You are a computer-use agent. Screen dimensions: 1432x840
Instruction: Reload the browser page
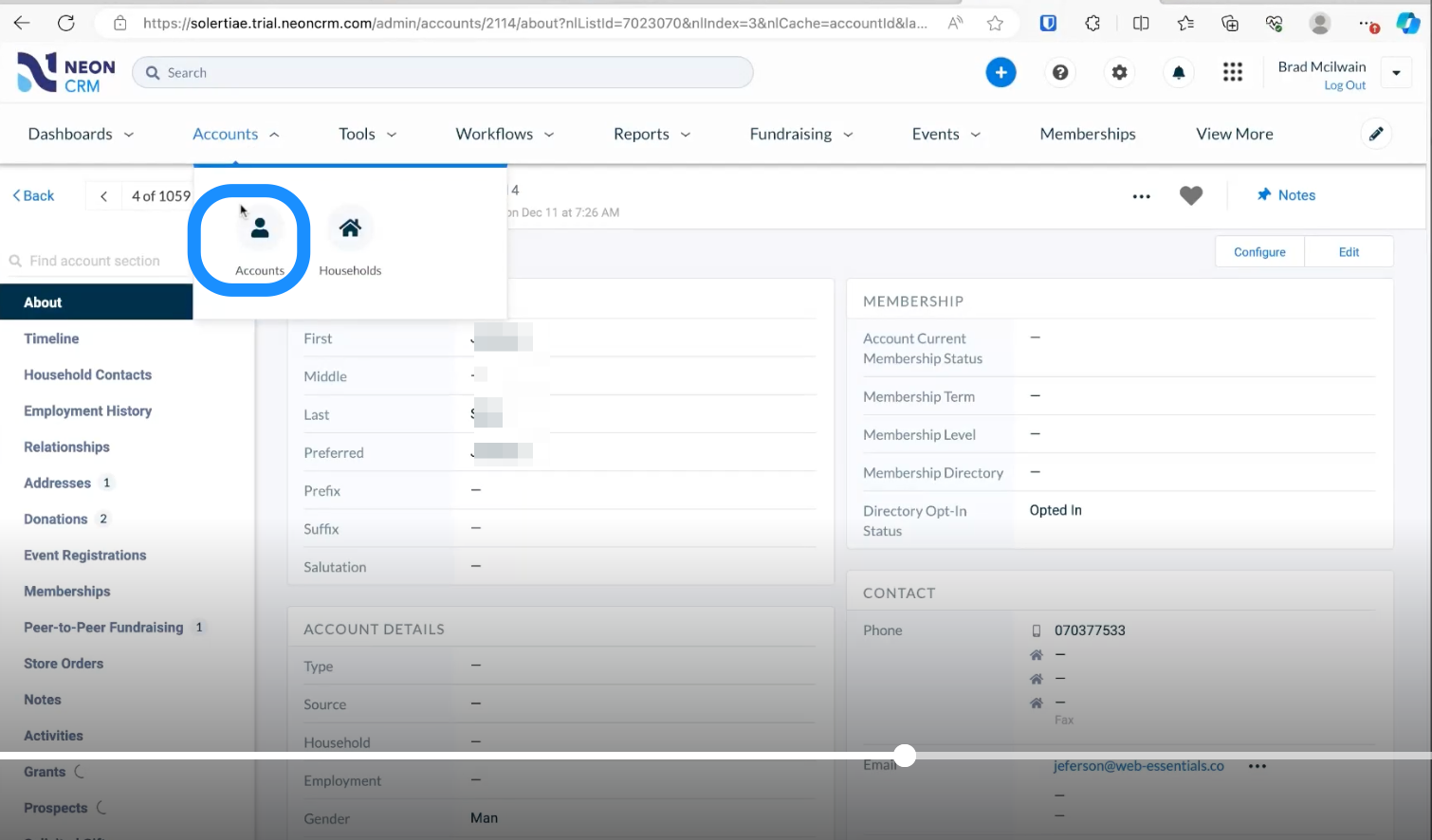65,23
